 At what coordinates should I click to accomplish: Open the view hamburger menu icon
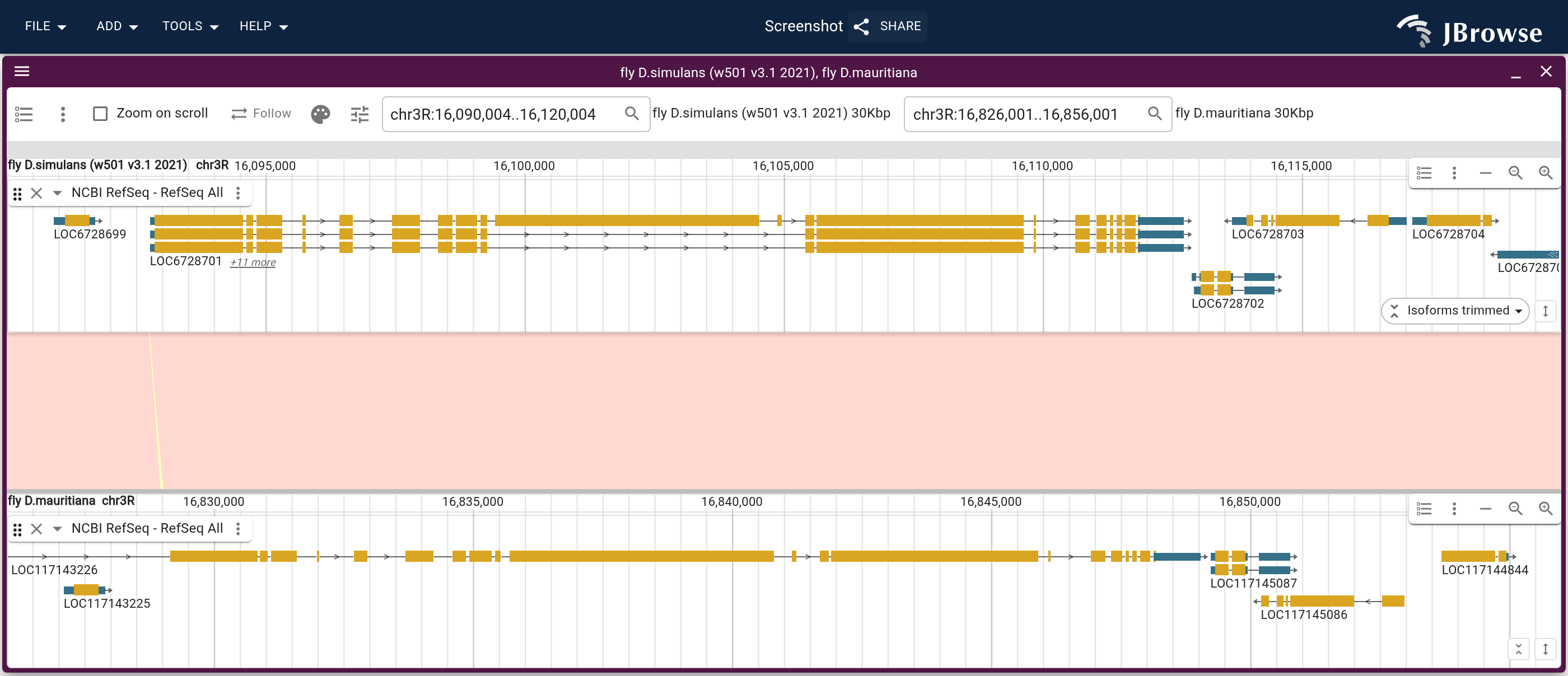coord(22,72)
